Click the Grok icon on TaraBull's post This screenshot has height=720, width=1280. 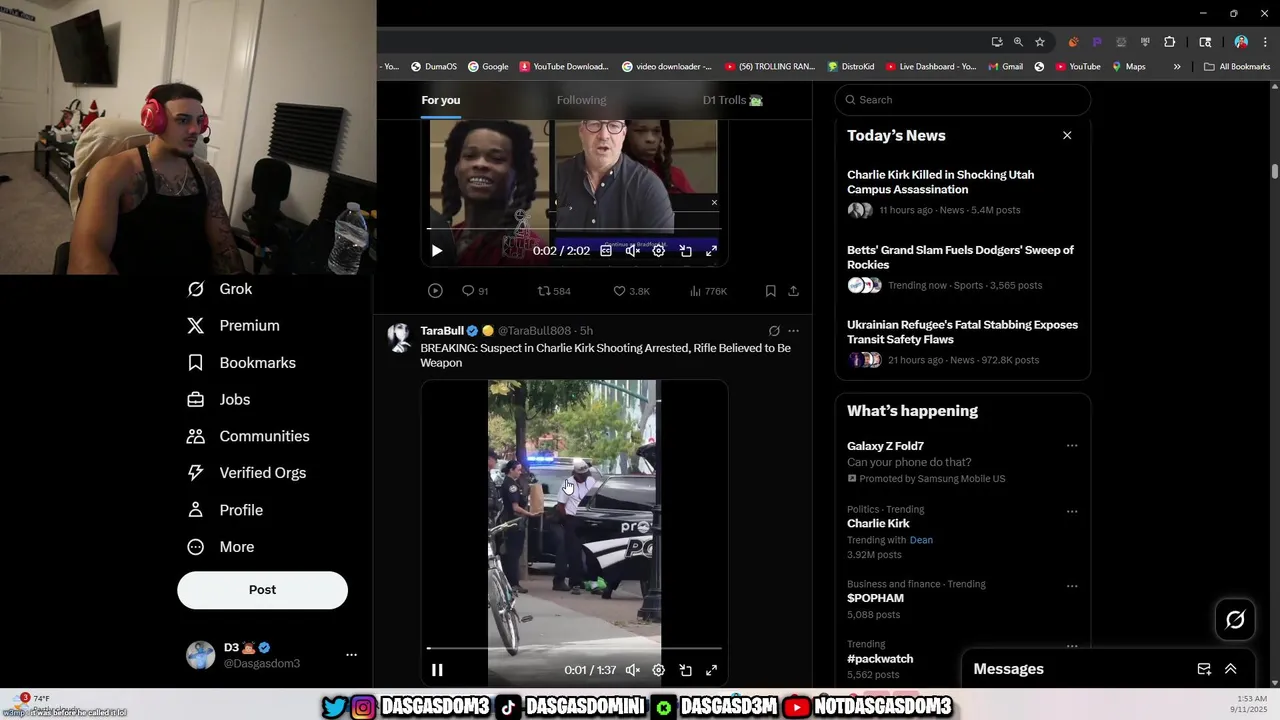(774, 331)
